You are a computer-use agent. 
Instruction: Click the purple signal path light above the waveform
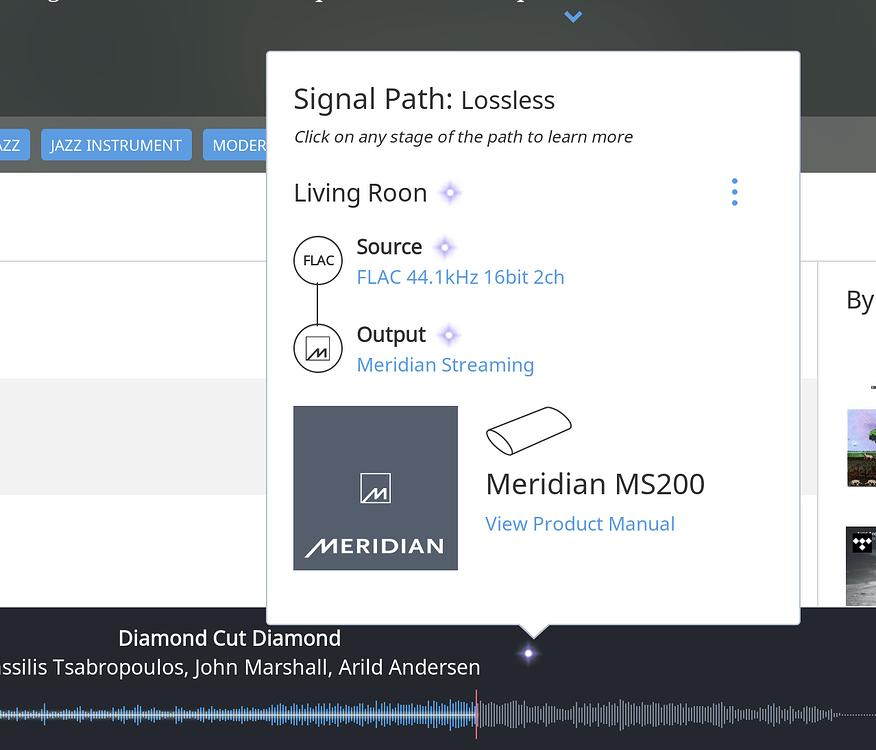(528, 652)
